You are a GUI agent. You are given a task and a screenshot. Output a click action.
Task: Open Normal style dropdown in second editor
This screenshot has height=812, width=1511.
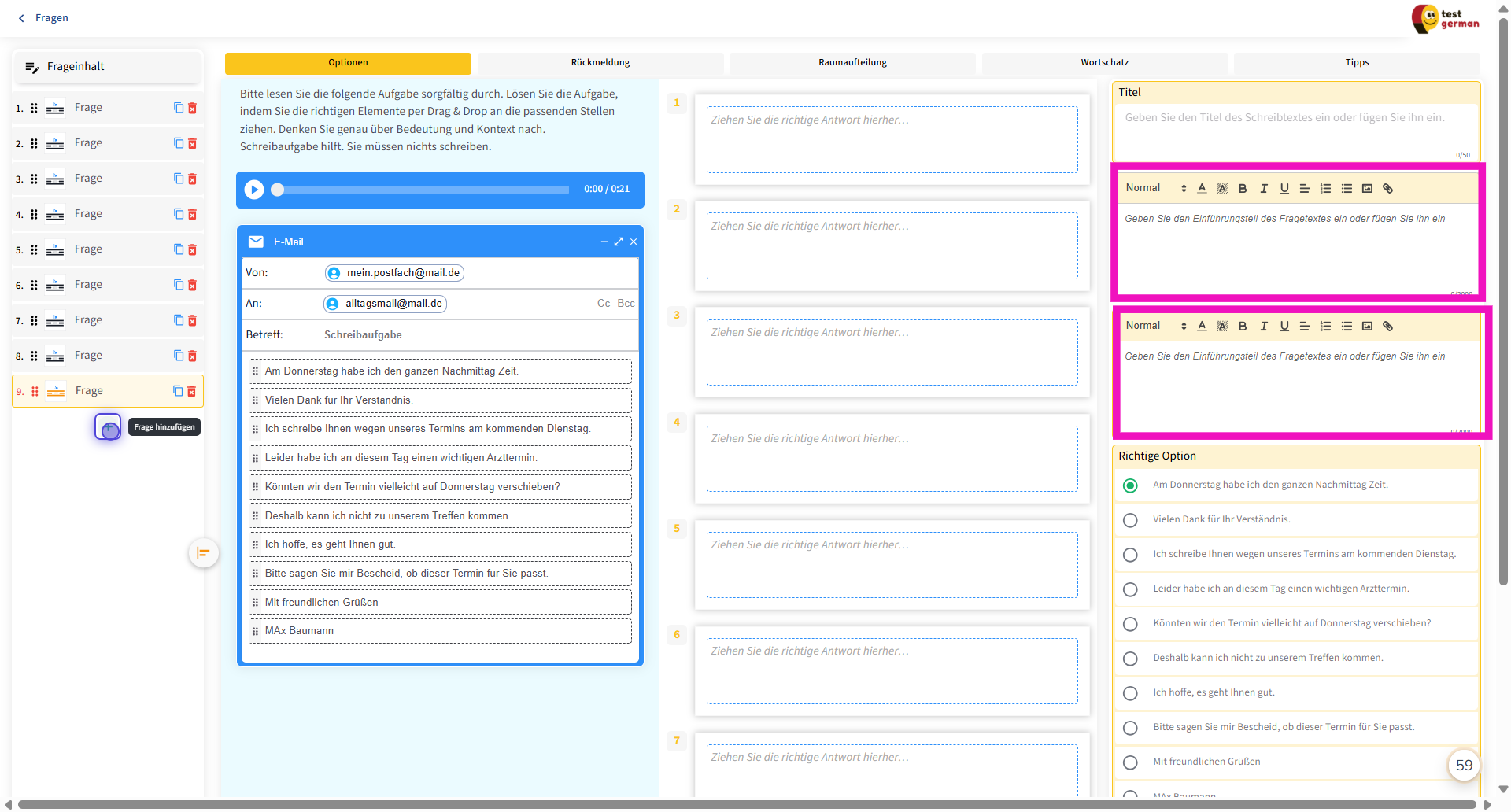click(x=1154, y=327)
